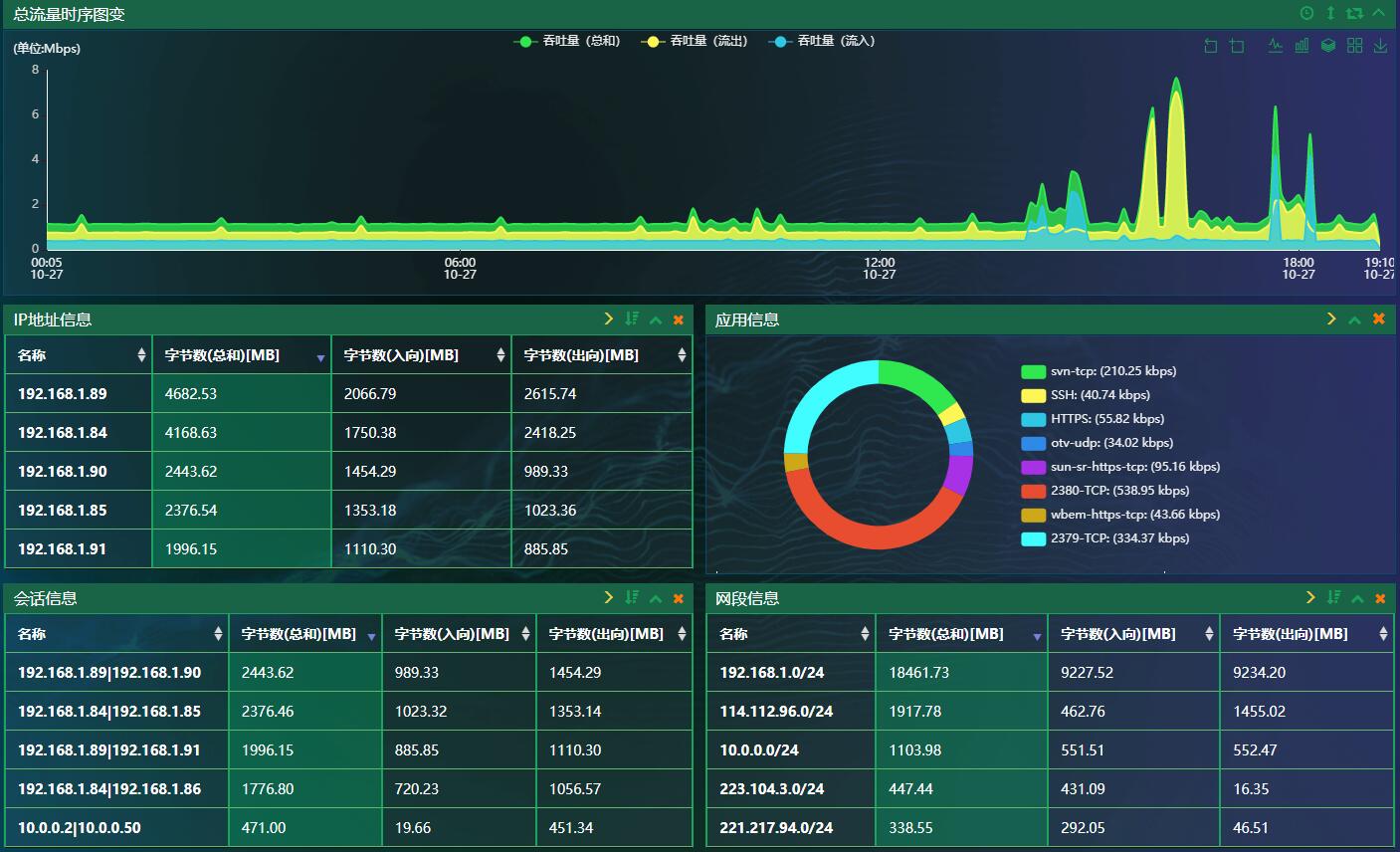
Task: Open the time range clock icon in the traffic chart header
Action: [x=1306, y=13]
